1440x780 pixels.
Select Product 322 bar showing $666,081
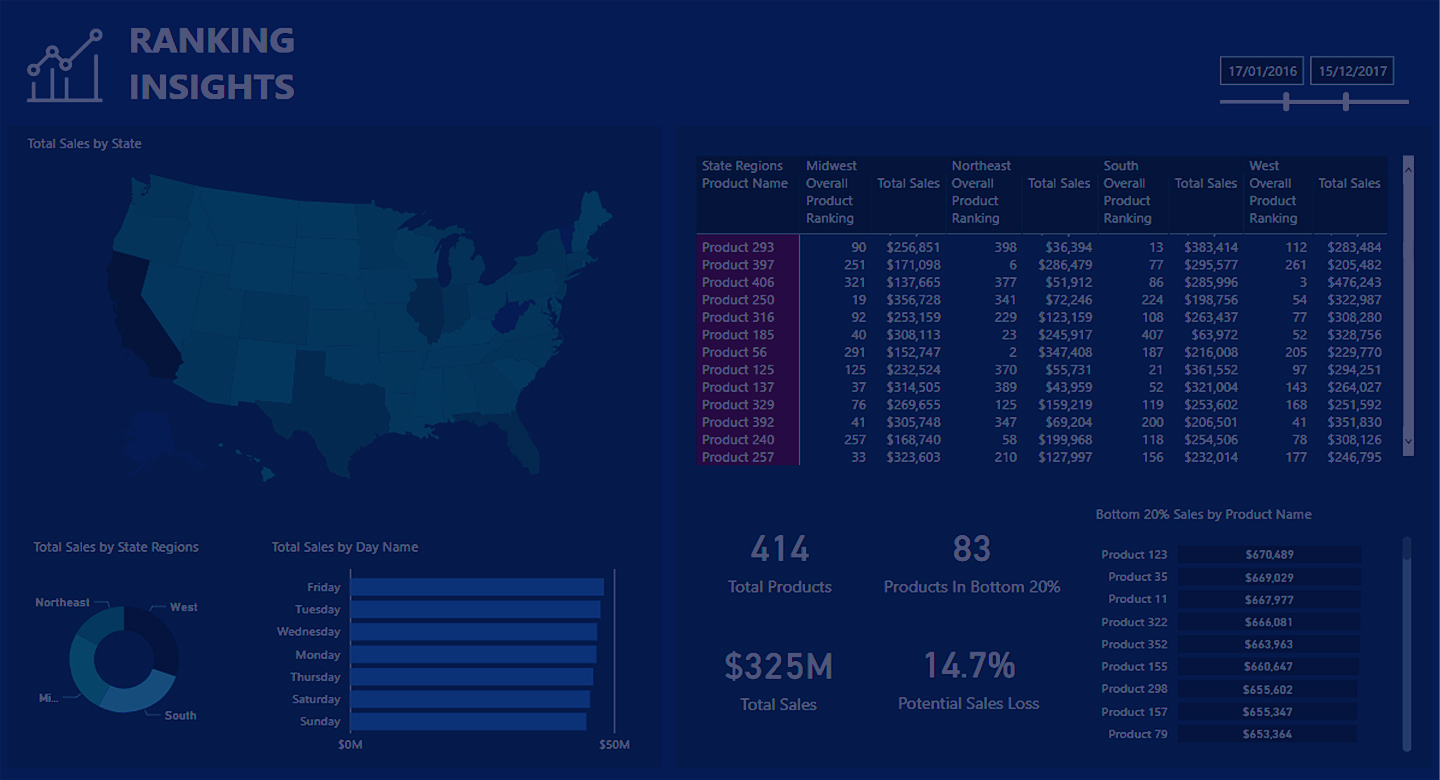click(x=1269, y=622)
